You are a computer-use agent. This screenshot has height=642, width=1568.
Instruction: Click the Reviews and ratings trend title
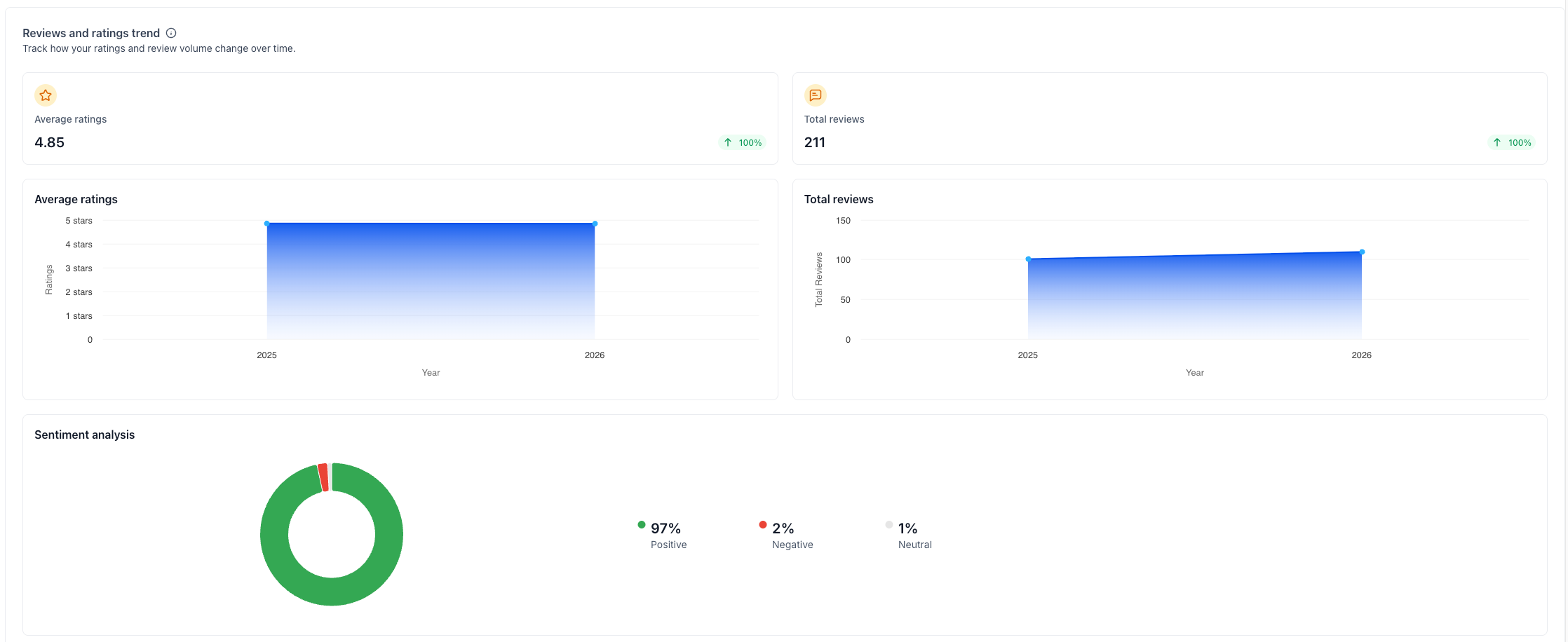[x=91, y=33]
